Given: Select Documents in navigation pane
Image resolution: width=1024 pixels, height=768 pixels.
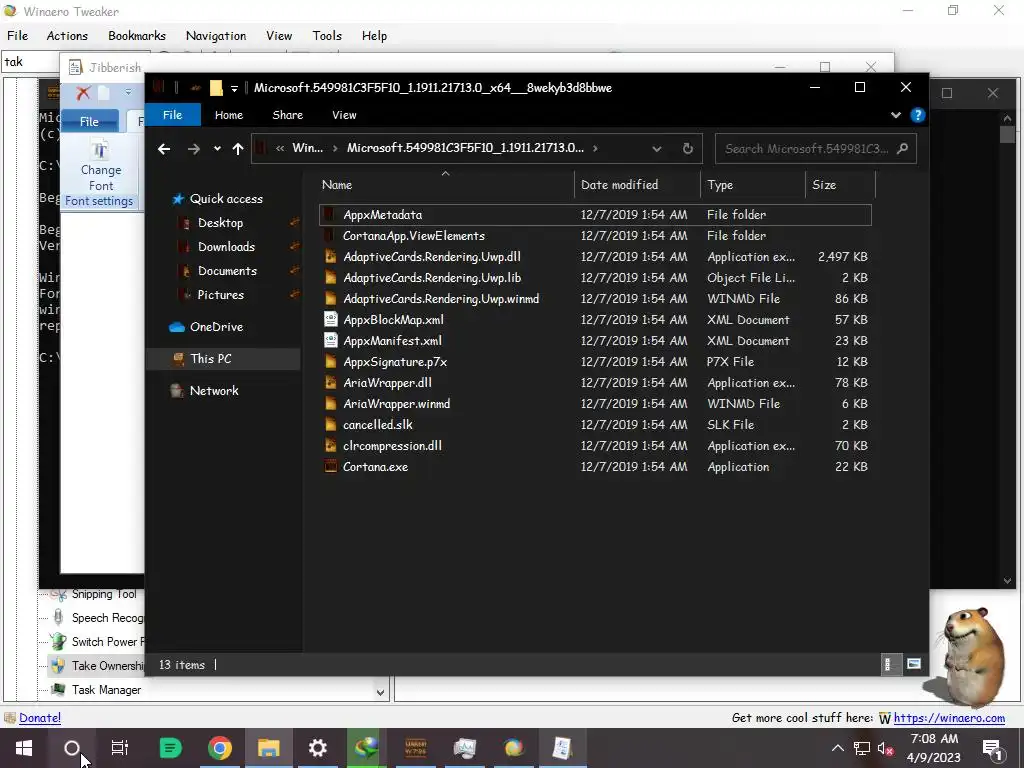Looking at the screenshot, I should 227,271.
